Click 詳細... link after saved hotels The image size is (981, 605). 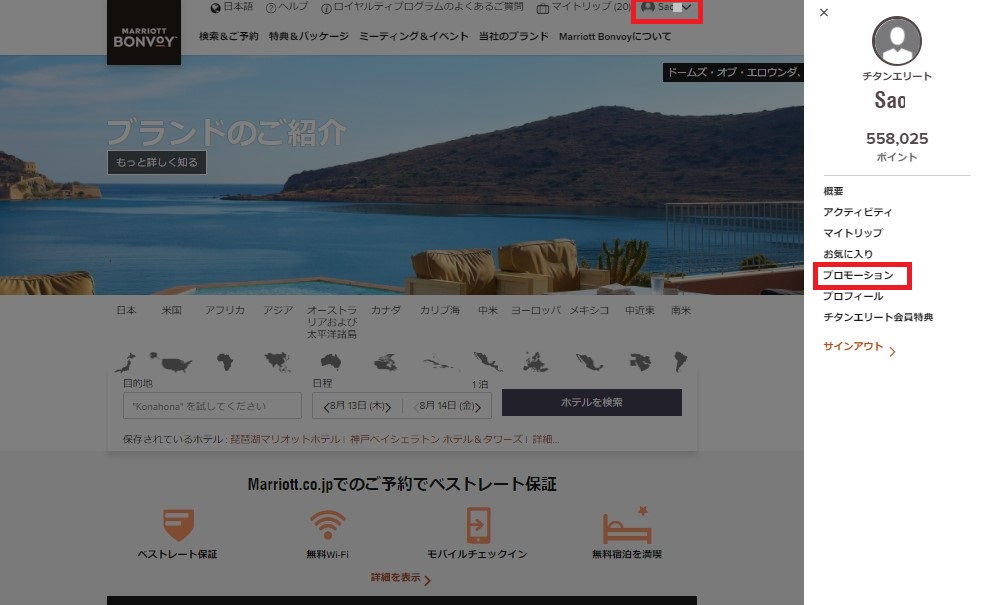tap(546, 439)
